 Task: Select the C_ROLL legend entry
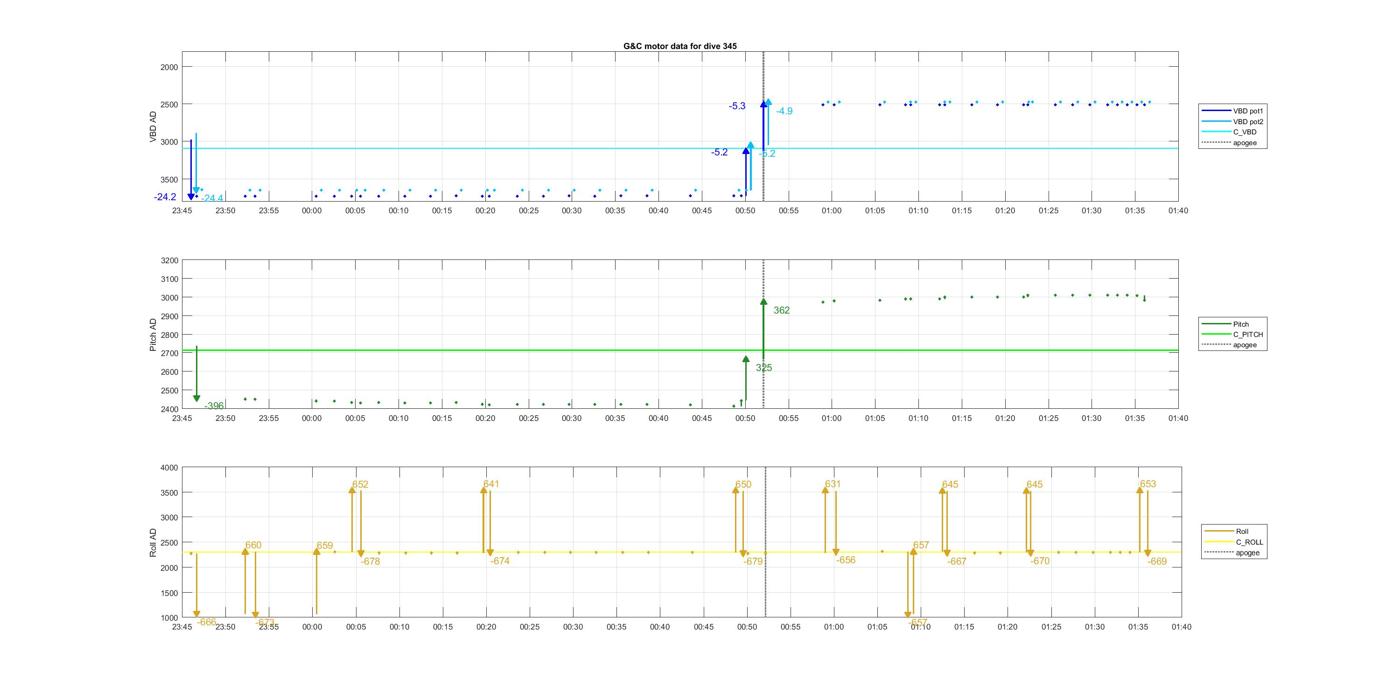(x=1232, y=542)
